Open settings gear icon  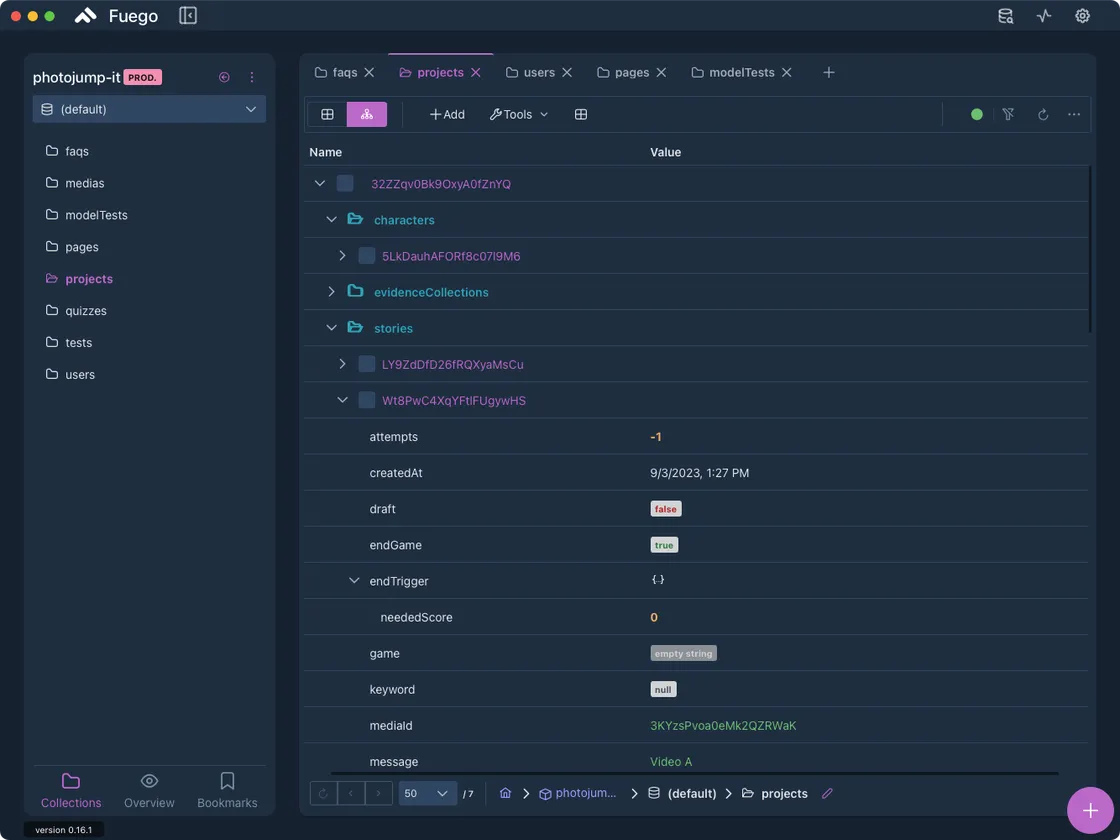[x=1082, y=16]
